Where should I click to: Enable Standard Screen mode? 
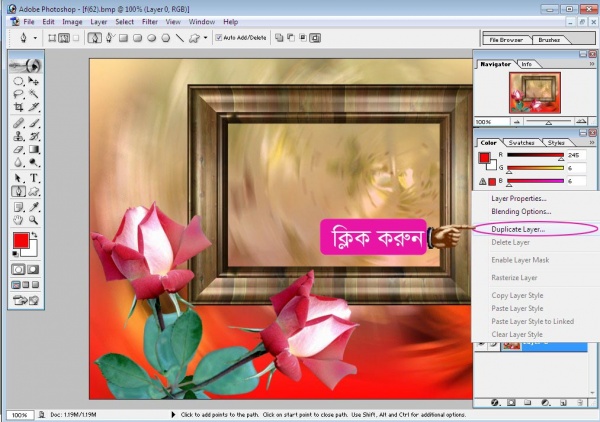[x=16, y=285]
